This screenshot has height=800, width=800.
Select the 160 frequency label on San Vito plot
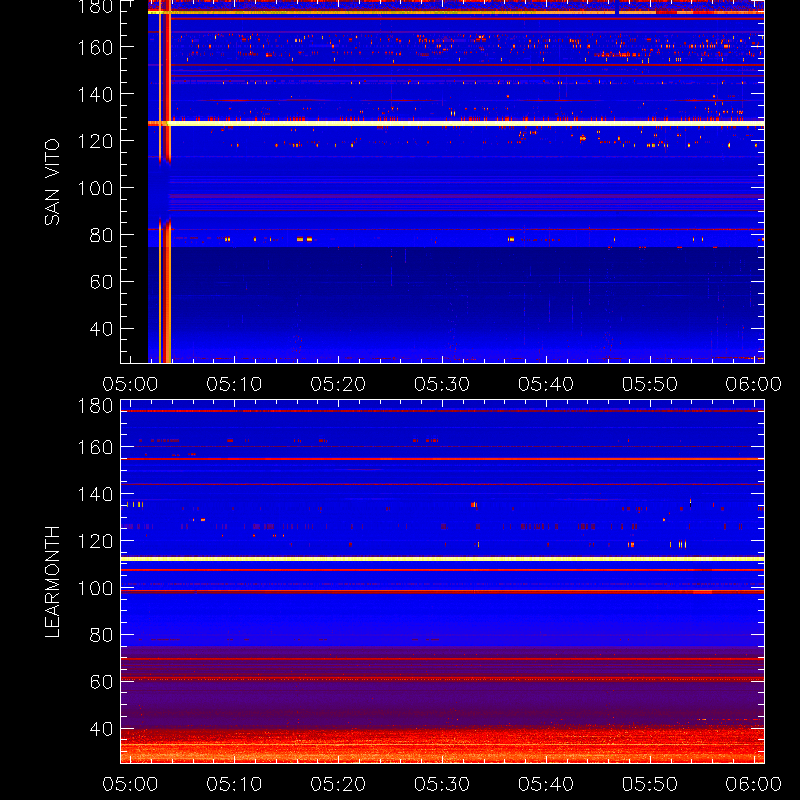tap(95, 47)
